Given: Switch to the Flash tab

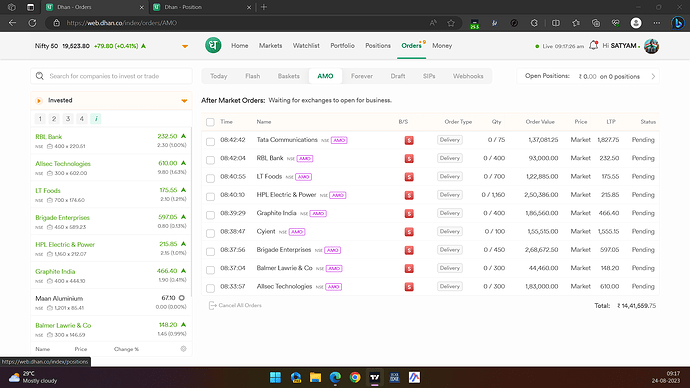Looking at the screenshot, I should pyautogui.click(x=253, y=76).
